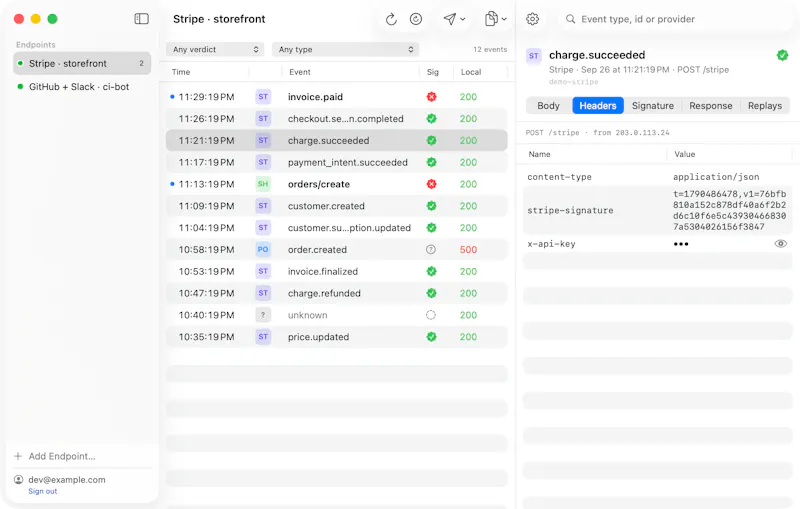
Task: Switch to the Signature tab
Action: (653, 106)
